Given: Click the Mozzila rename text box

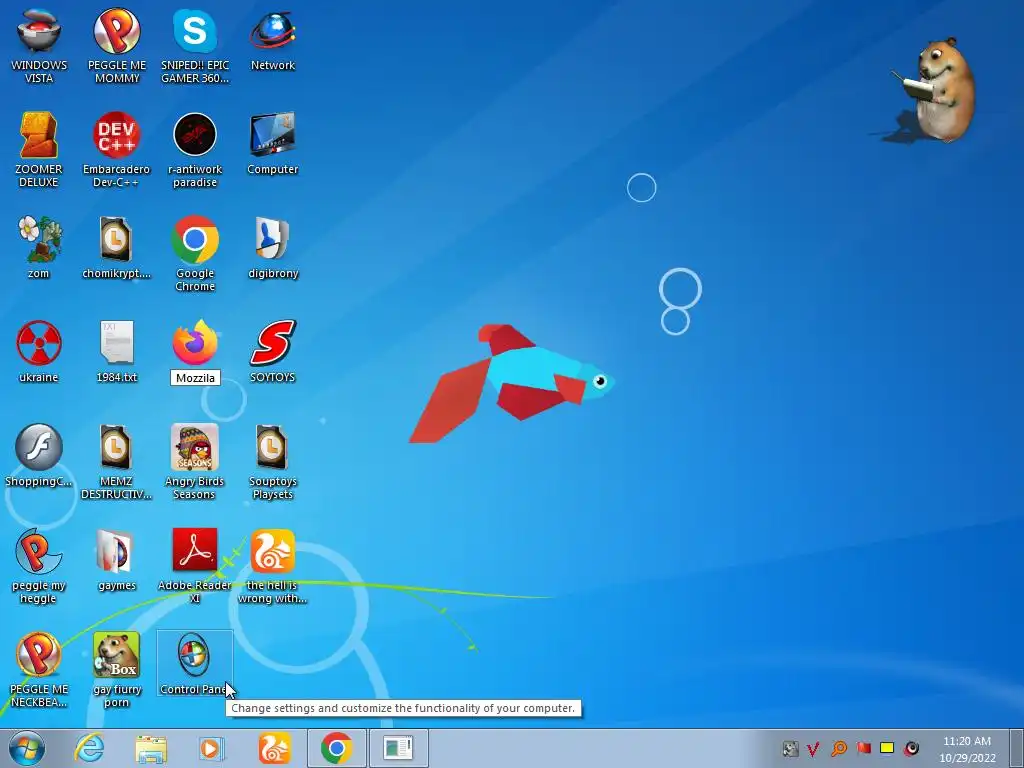Looking at the screenshot, I should pyautogui.click(x=195, y=378).
